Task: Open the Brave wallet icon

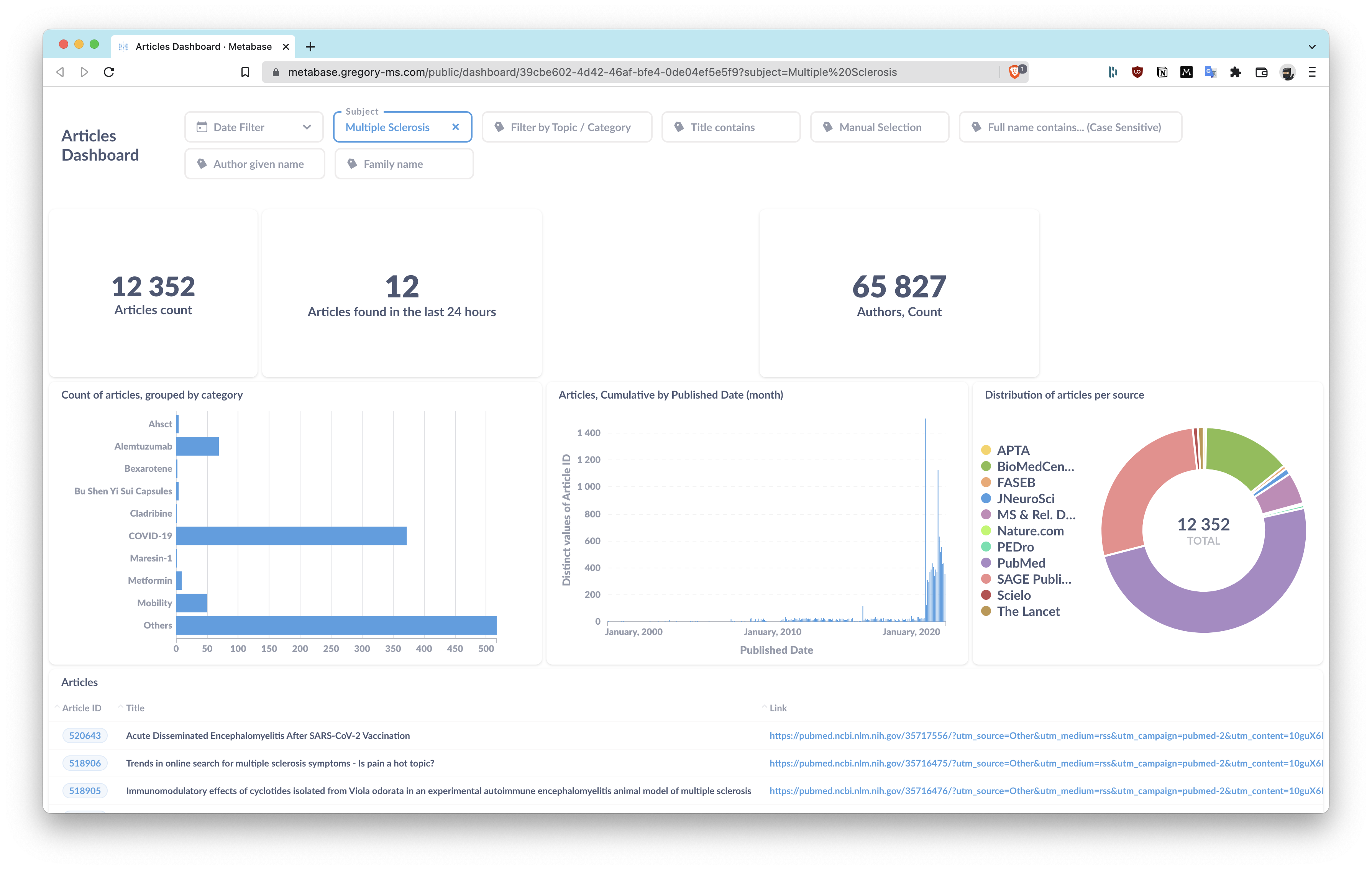Action: click(x=1262, y=72)
